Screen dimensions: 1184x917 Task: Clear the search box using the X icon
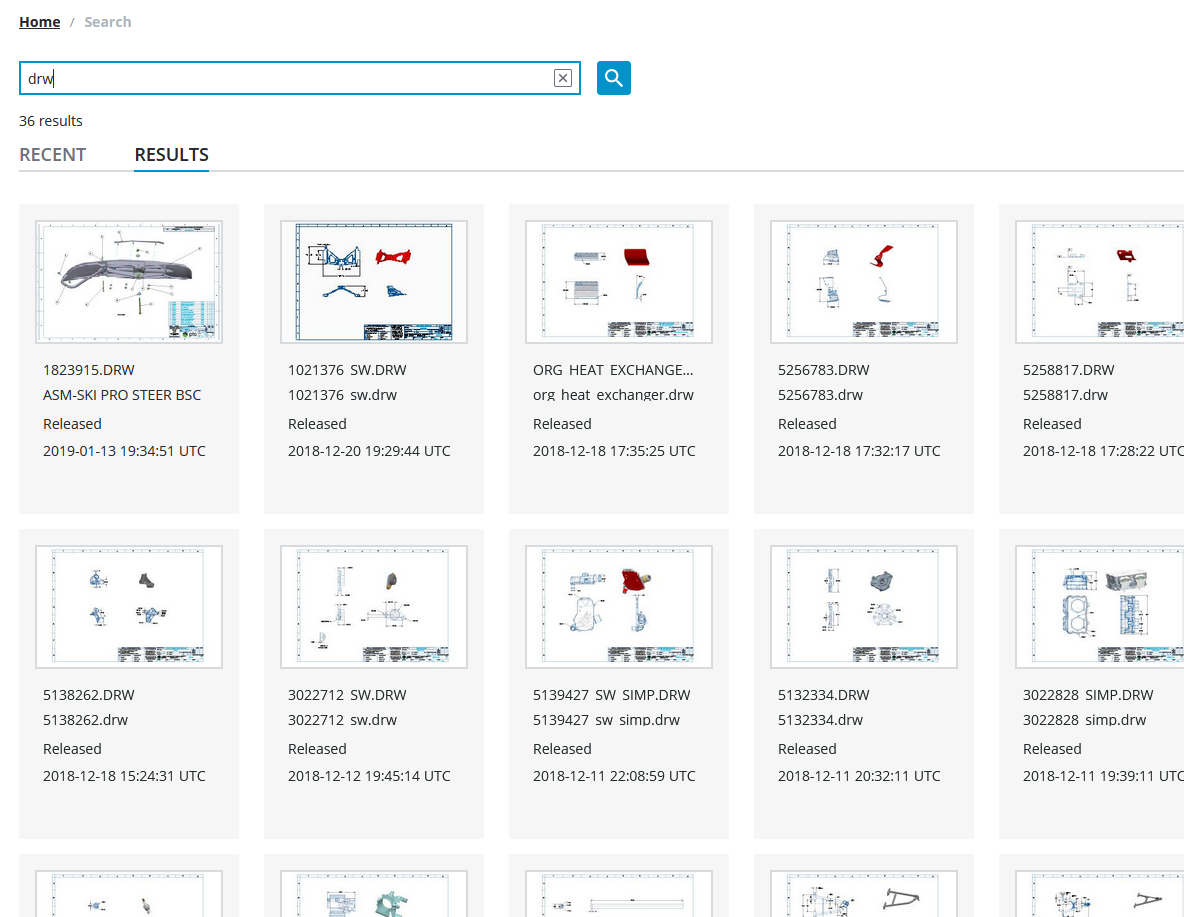(x=563, y=78)
